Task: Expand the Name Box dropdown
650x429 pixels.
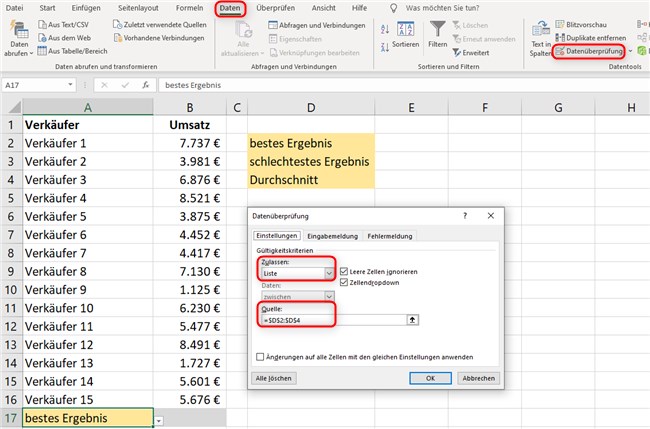Action: click(x=70, y=85)
